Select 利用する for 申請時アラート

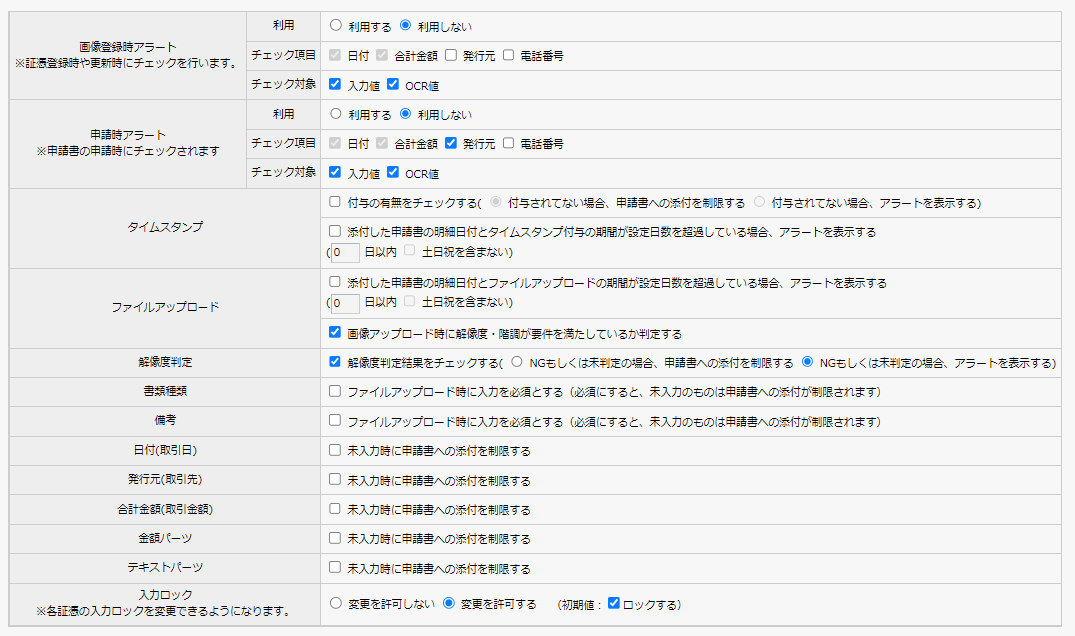point(336,114)
